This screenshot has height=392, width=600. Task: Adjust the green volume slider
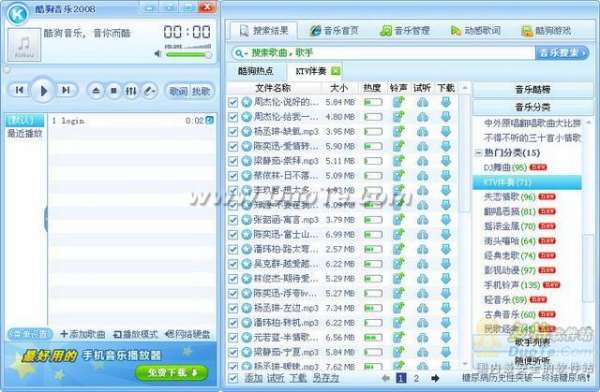pyautogui.click(x=188, y=54)
